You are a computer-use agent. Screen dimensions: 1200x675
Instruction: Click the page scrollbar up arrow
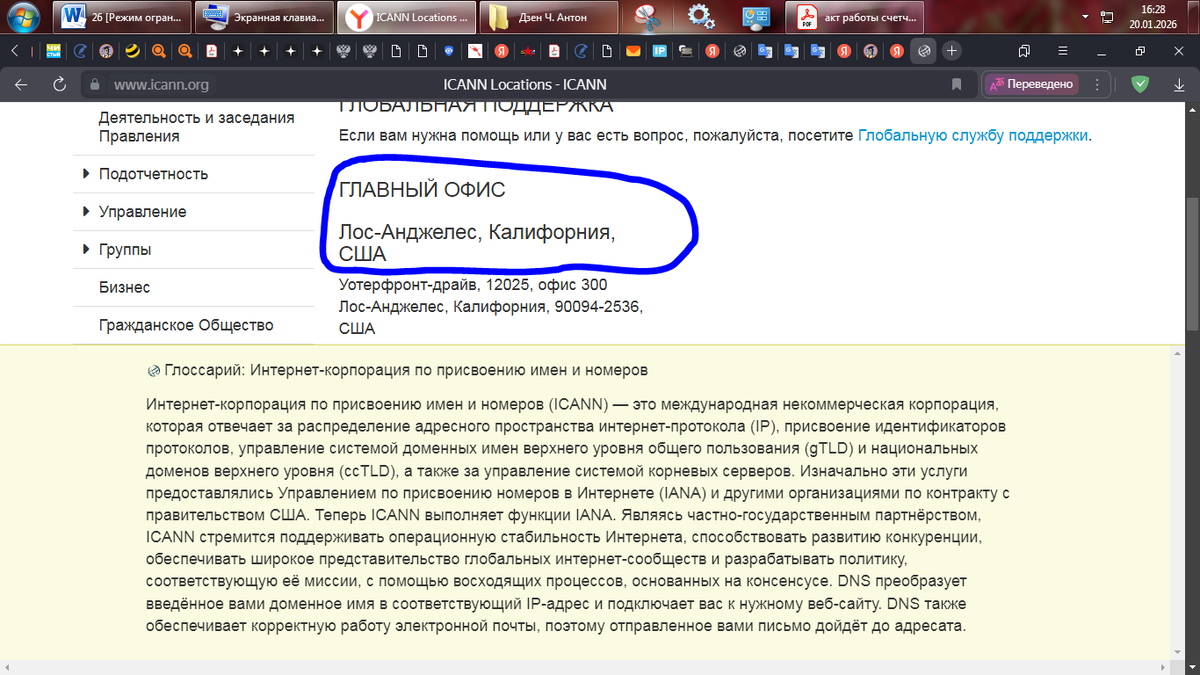pyautogui.click(x=1192, y=108)
